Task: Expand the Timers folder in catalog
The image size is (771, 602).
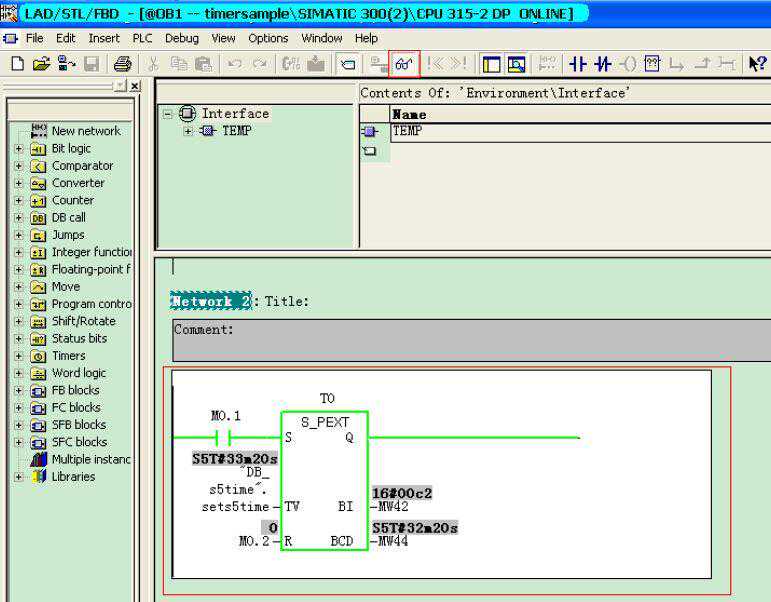Action: pyautogui.click(x=18, y=356)
